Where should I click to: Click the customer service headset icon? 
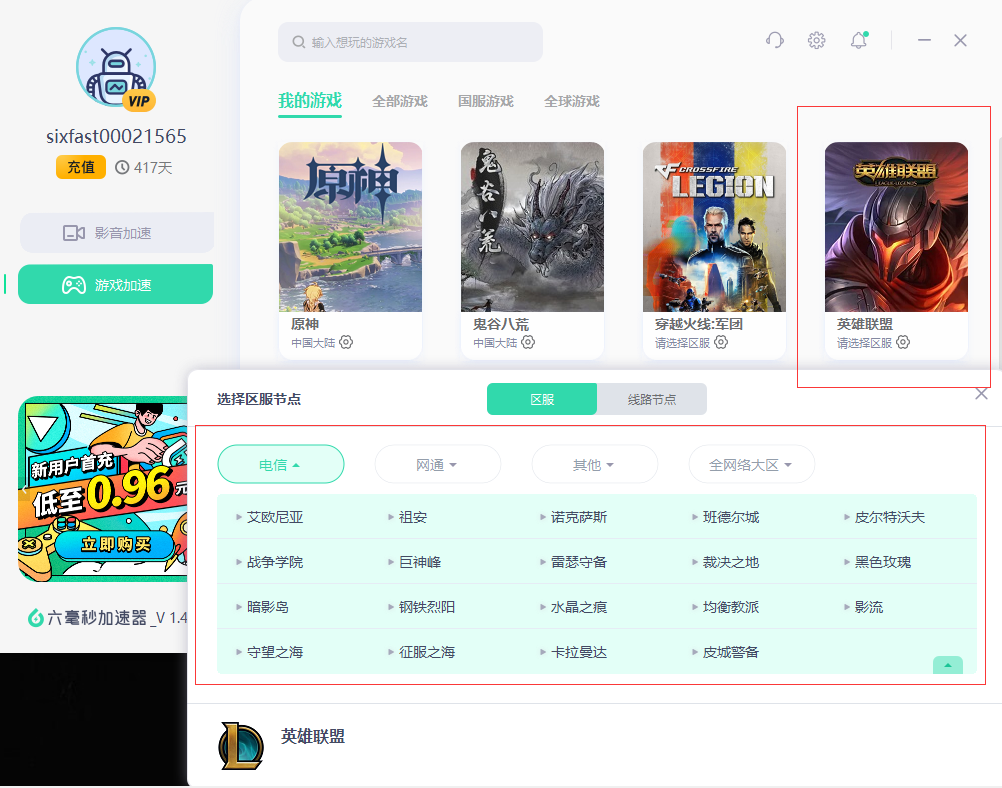point(774,40)
